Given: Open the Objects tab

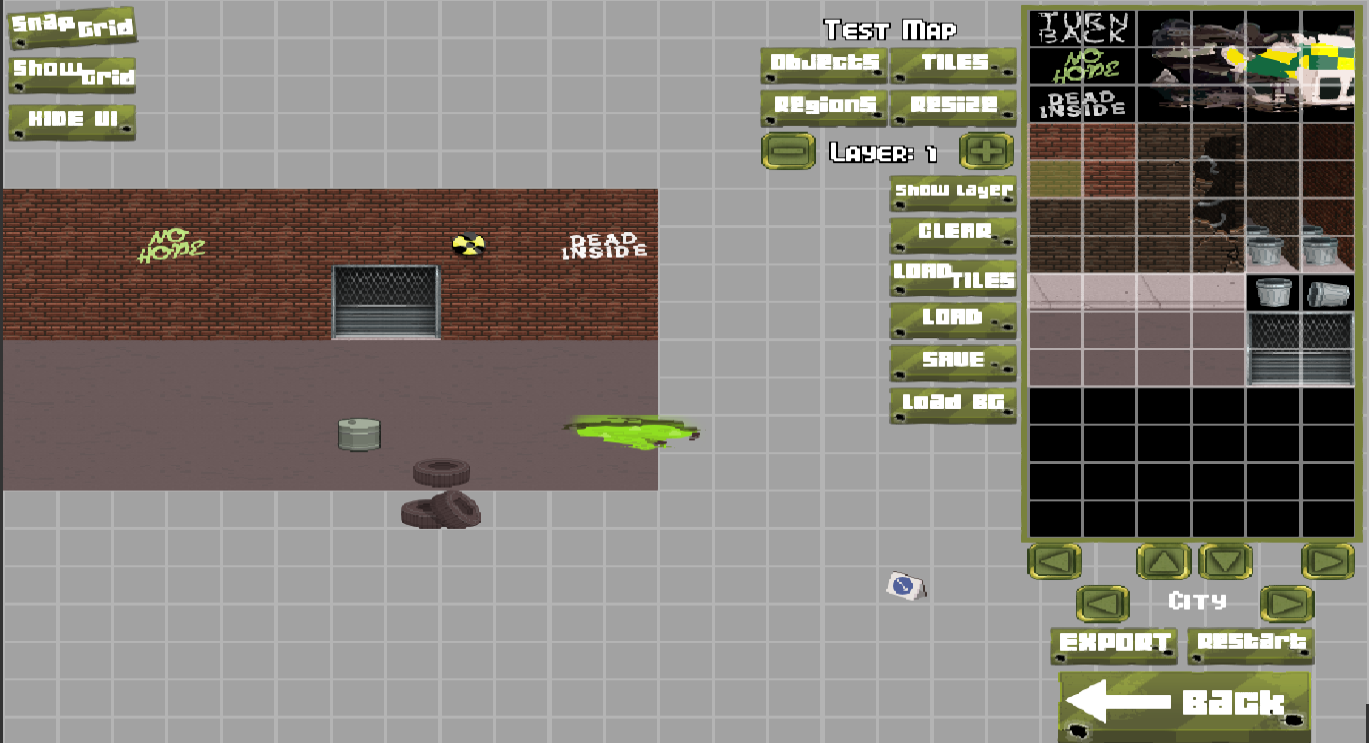Looking at the screenshot, I should coord(824,64).
